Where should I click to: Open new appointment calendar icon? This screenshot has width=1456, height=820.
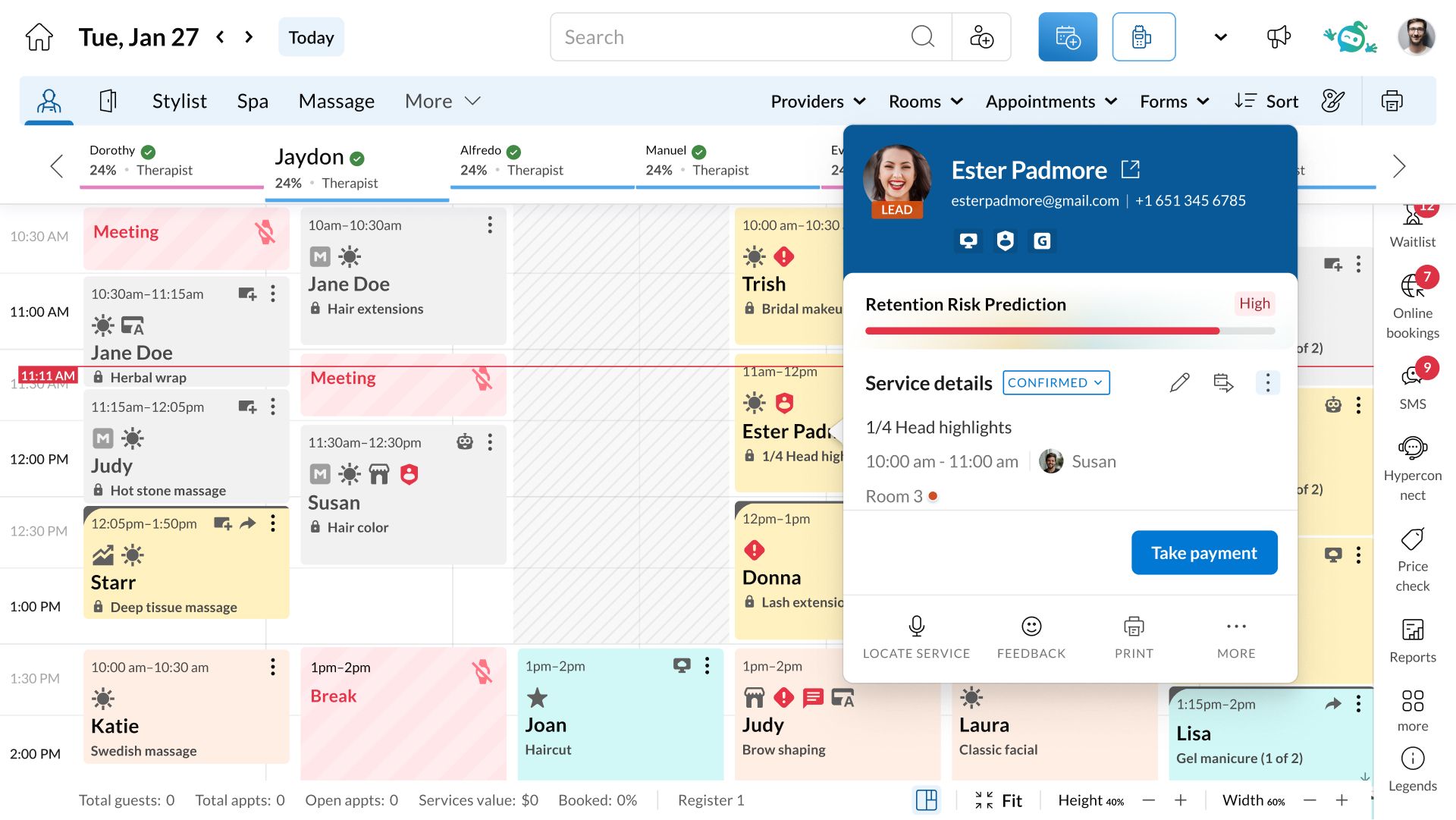tap(1067, 37)
